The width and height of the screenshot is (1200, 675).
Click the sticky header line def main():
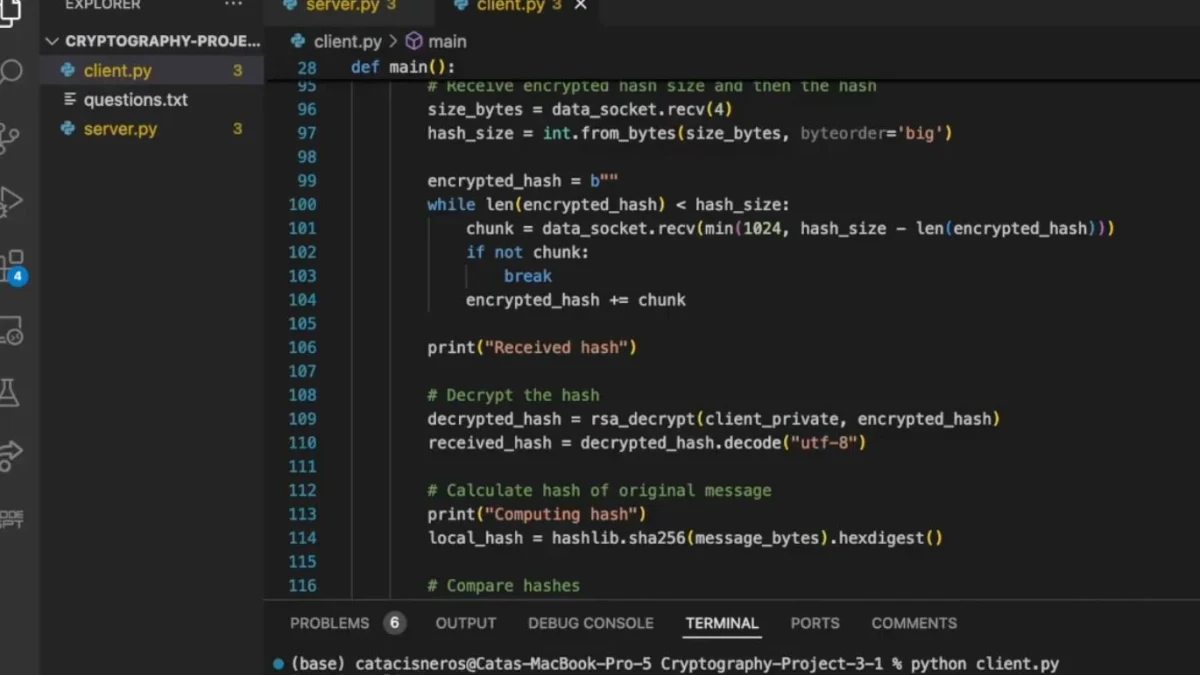(403, 67)
